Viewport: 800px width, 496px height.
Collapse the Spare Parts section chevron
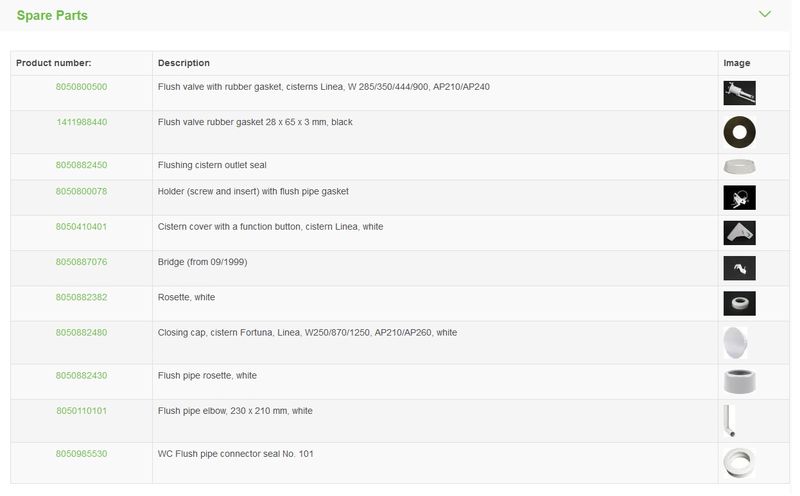click(765, 14)
